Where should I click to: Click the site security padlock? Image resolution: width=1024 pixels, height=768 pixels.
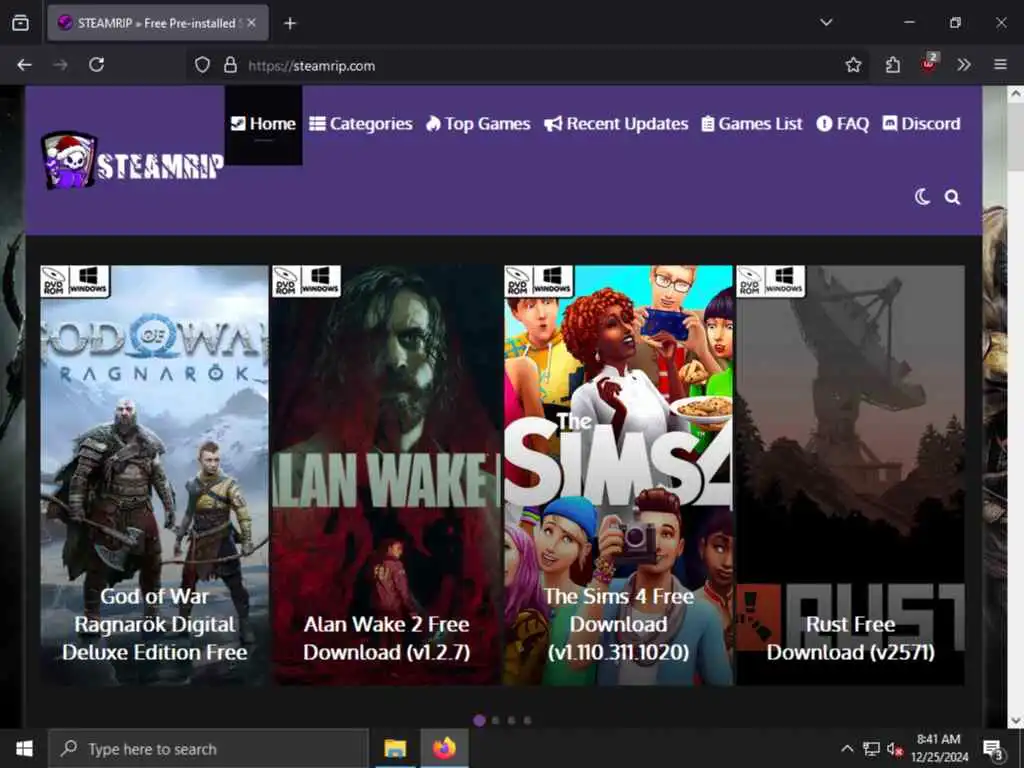(230, 65)
